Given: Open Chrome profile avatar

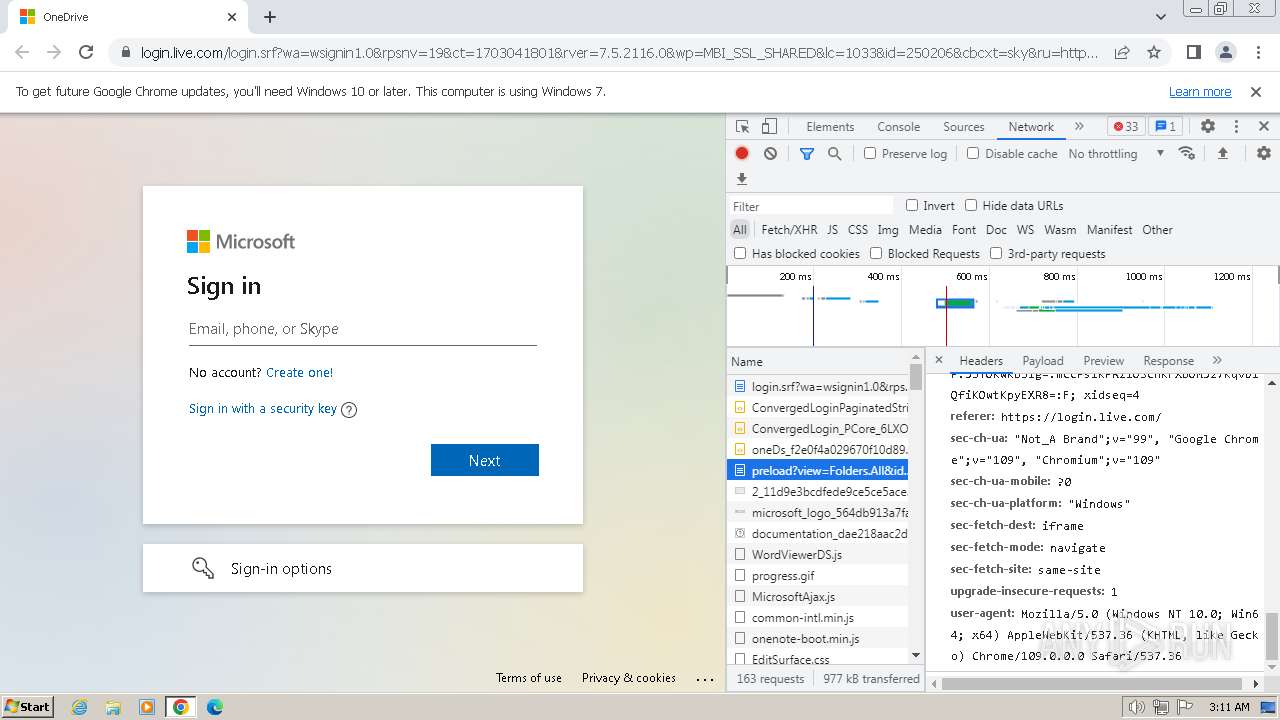Looking at the screenshot, I should pyautogui.click(x=1226, y=52).
